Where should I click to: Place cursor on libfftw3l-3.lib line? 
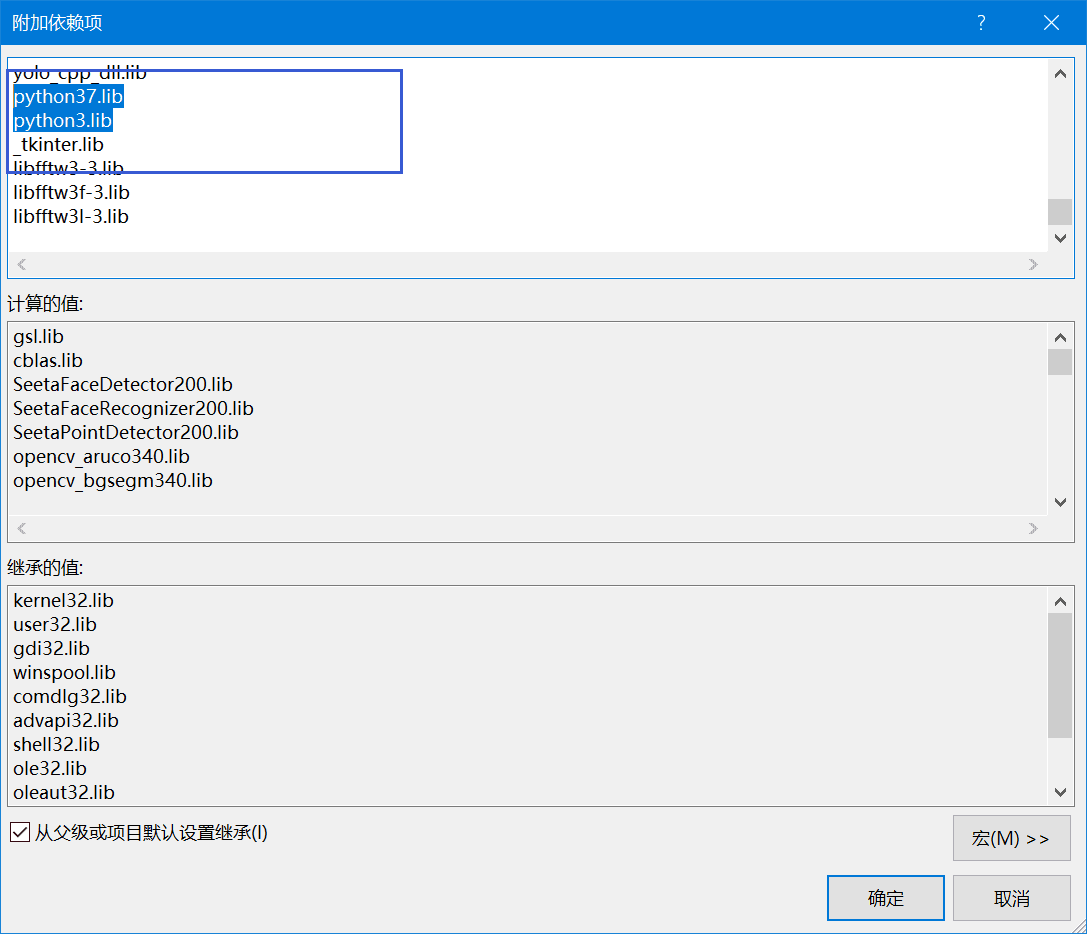point(71,216)
